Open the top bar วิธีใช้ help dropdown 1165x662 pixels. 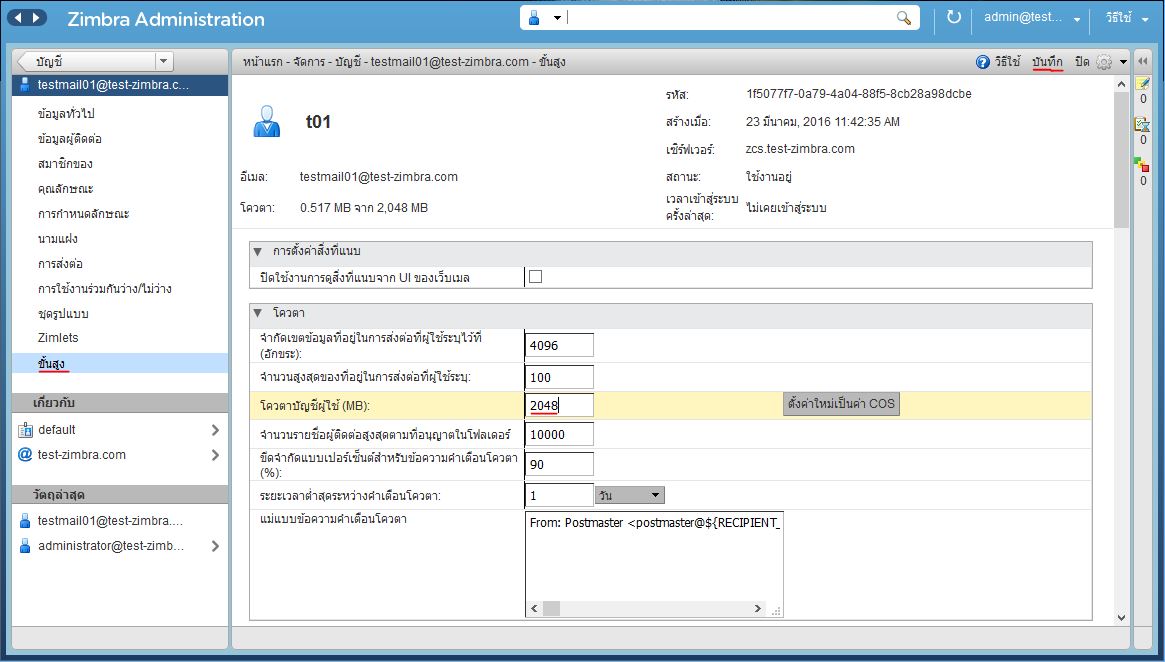coord(1126,17)
